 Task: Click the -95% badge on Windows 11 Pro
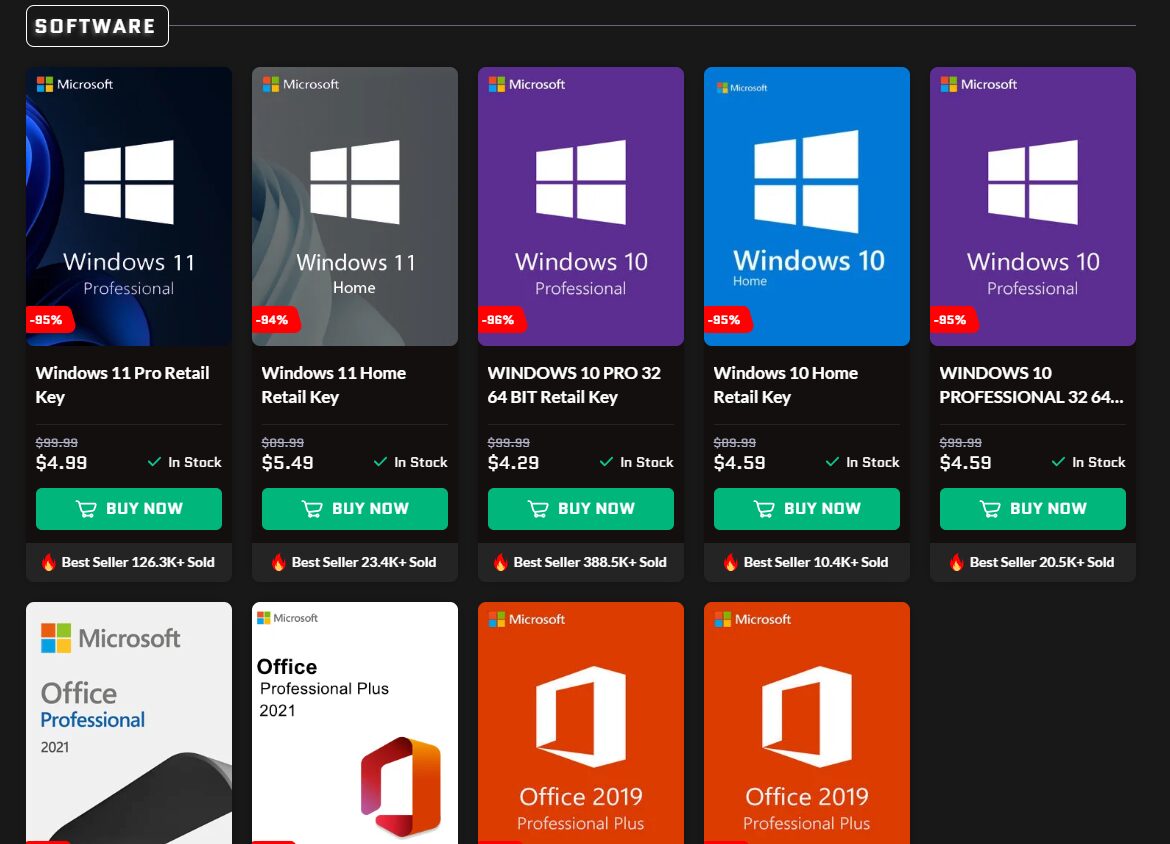(x=48, y=320)
